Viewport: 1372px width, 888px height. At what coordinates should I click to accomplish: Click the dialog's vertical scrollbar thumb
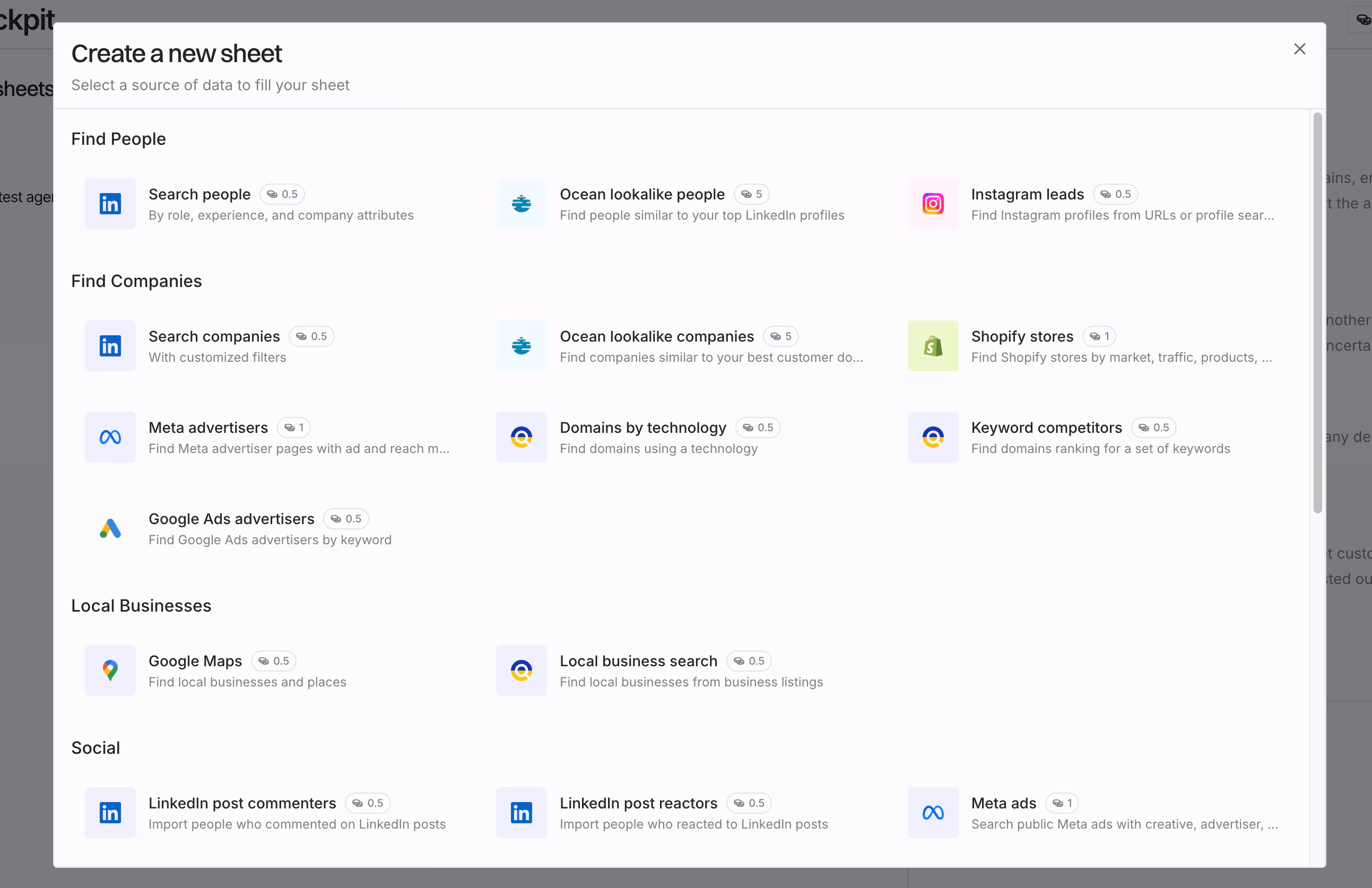(x=1317, y=313)
